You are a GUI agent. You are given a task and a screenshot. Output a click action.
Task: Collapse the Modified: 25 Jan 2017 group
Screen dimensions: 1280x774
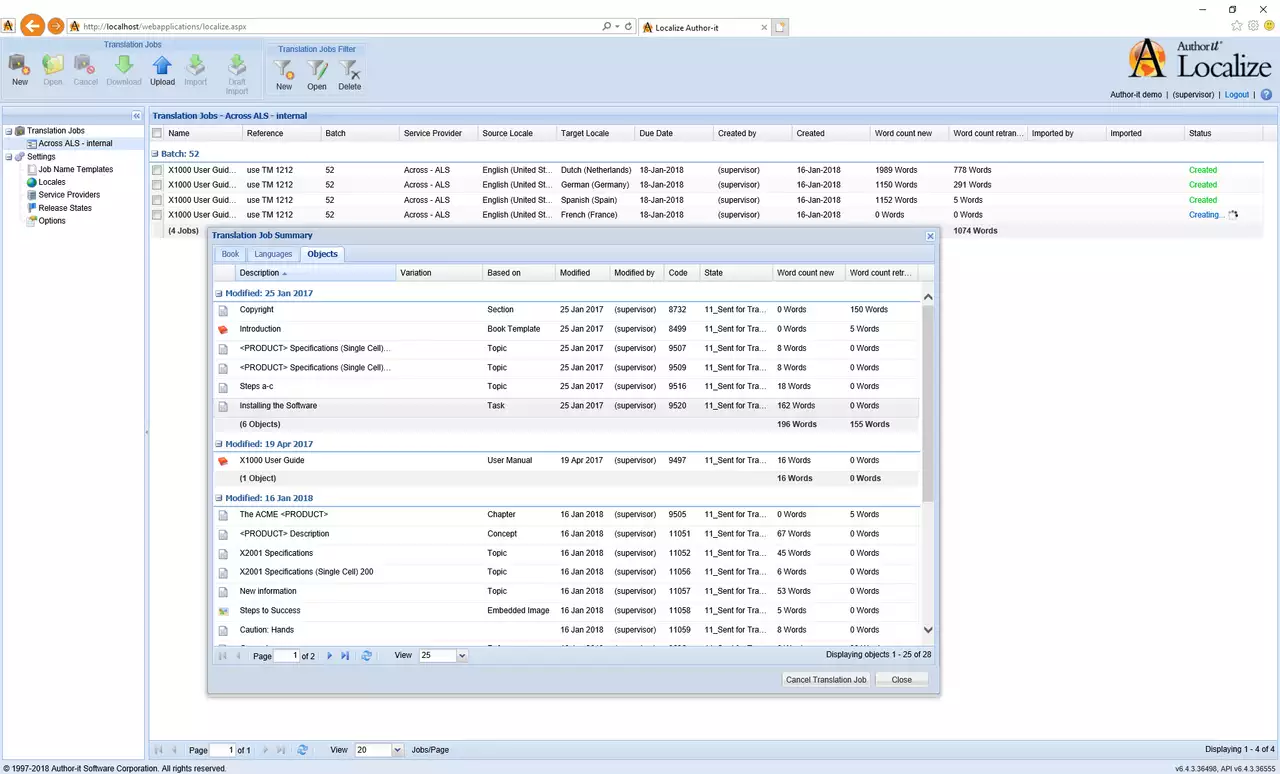point(219,294)
